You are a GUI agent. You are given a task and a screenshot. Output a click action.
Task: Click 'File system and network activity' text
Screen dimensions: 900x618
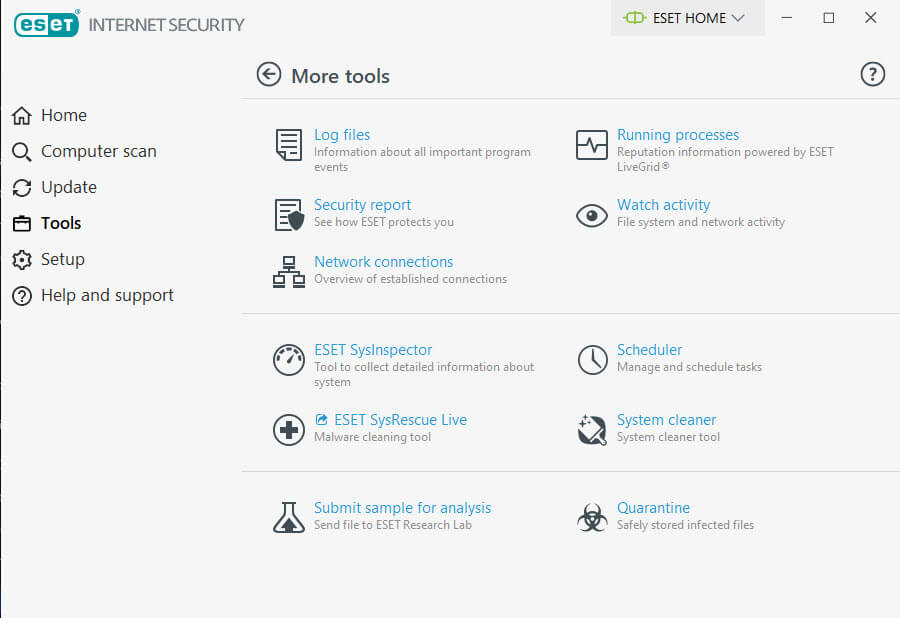[x=701, y=222]
